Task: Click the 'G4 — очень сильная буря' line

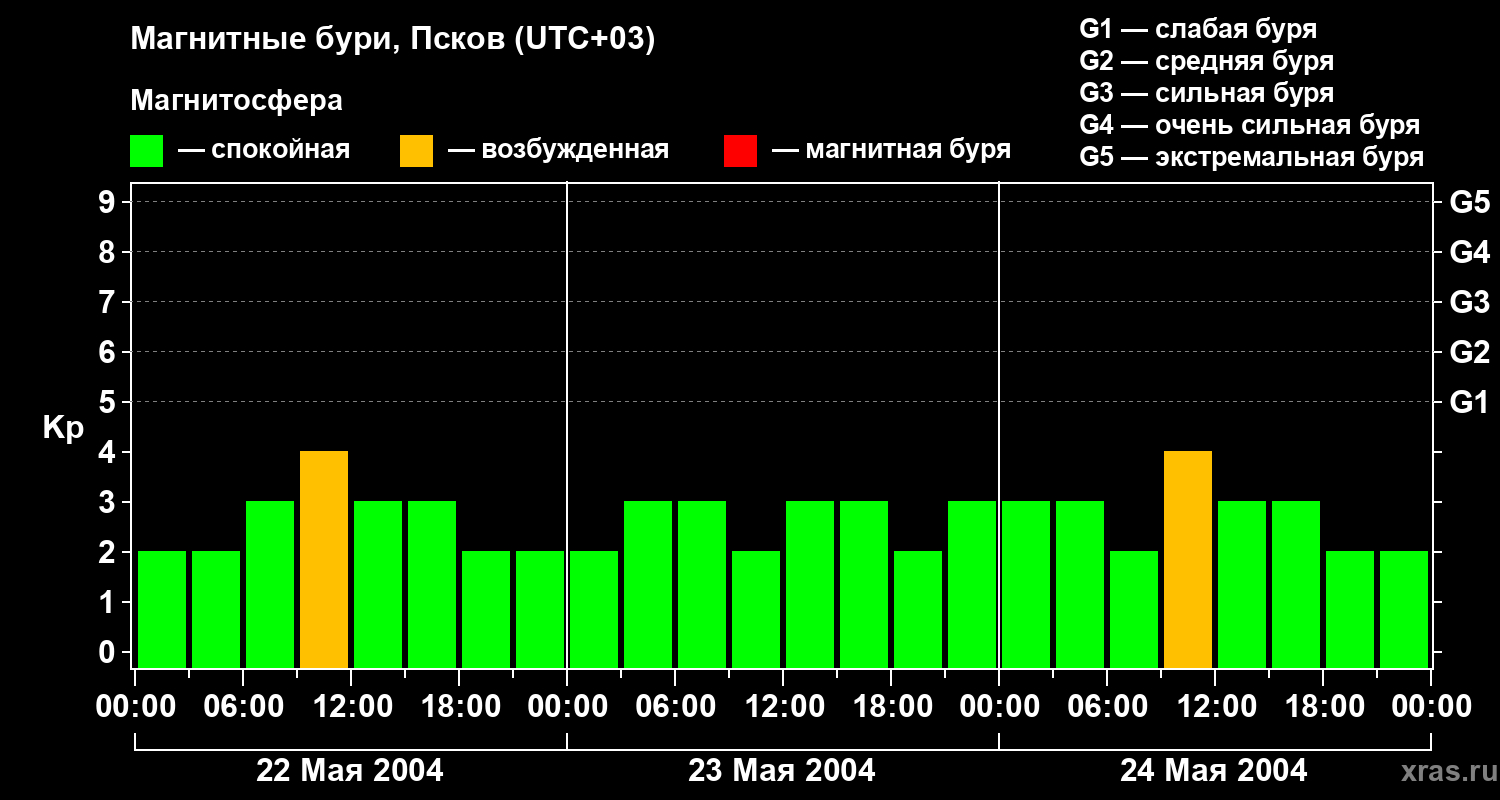Action: click(1249, 125)
